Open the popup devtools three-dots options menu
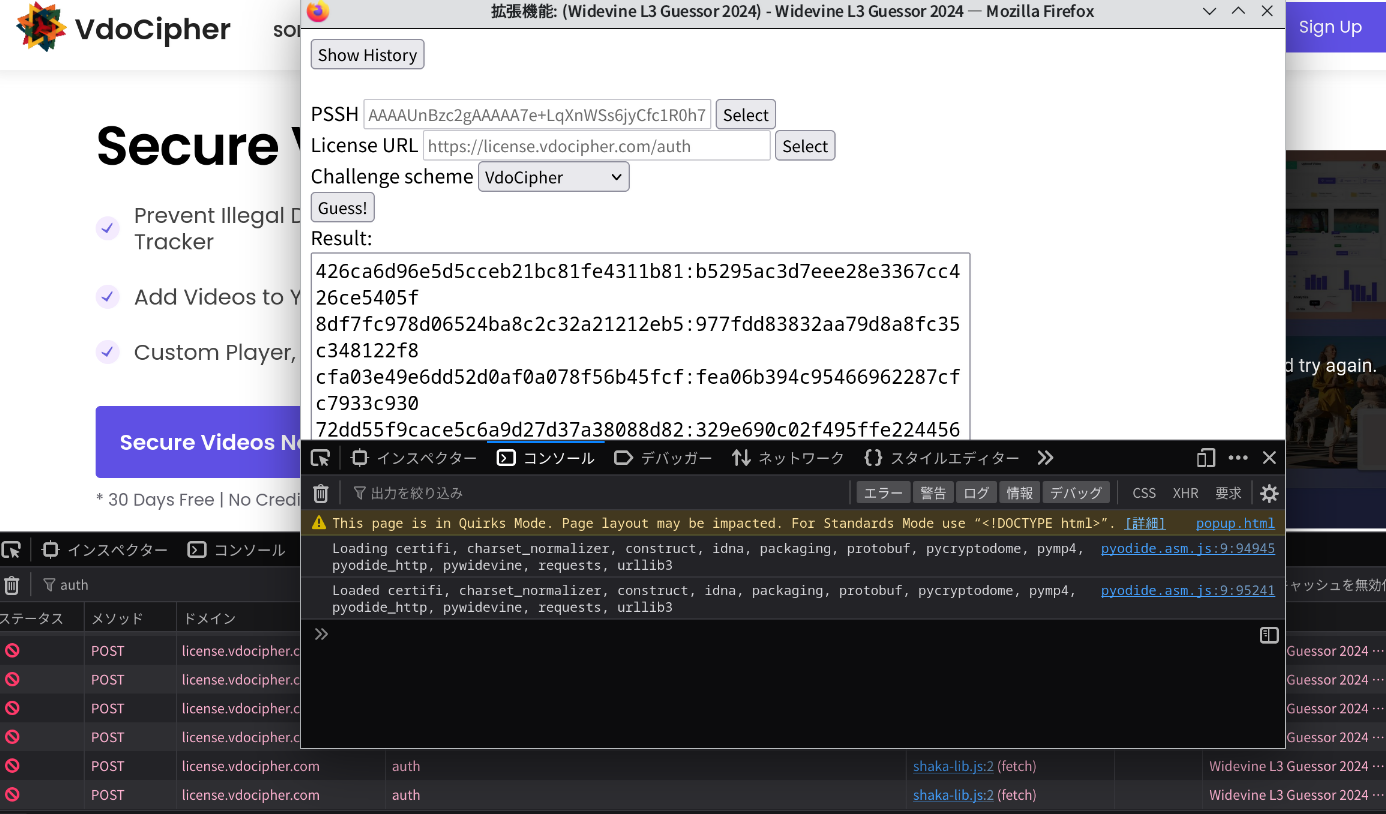The image size is (1386, 814). [1238, 458]
